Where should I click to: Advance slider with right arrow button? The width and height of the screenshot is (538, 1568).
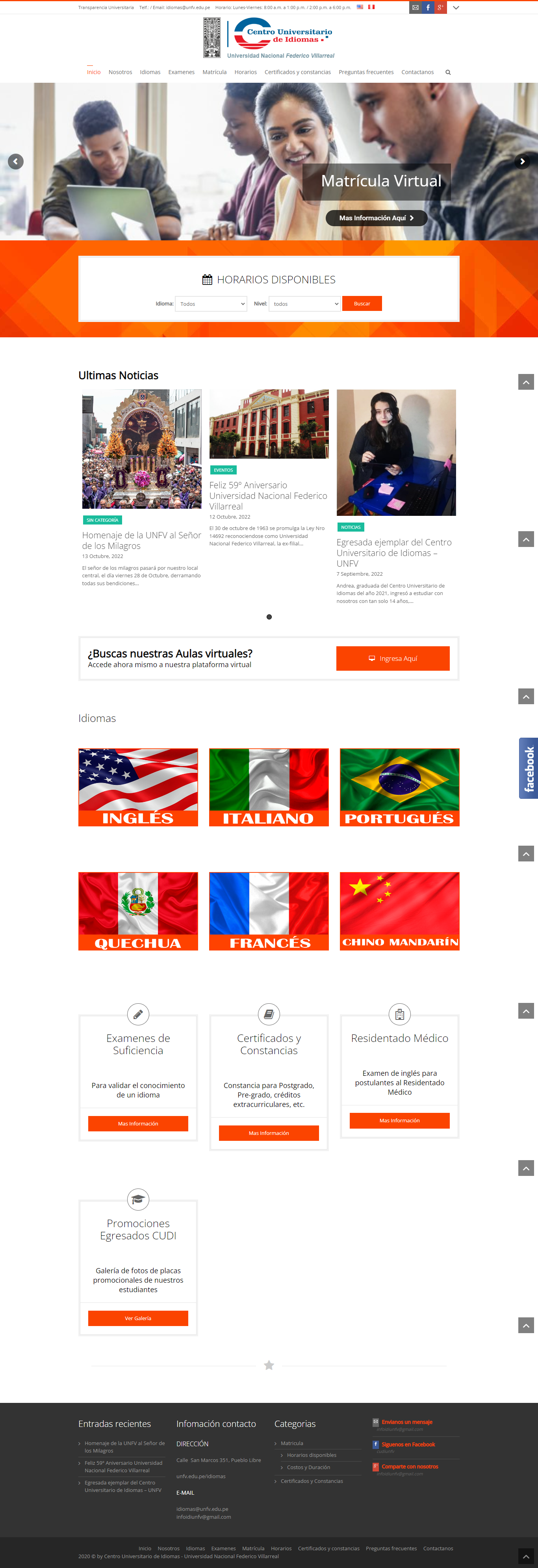click(x=522, y=161)
